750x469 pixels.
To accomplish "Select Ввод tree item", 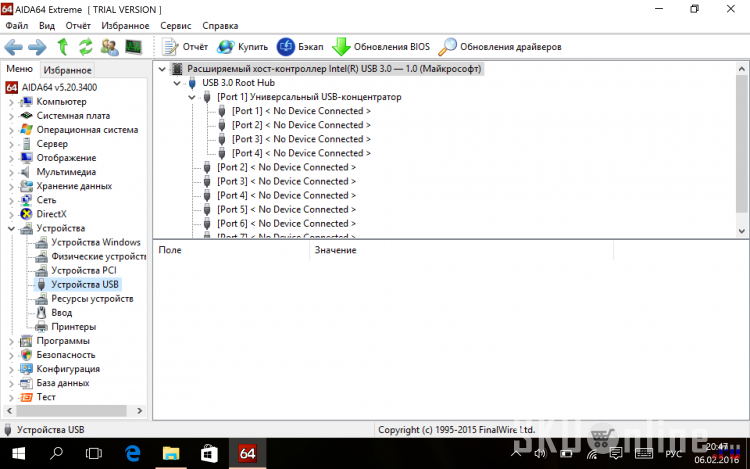I will [x=62, y=313].
